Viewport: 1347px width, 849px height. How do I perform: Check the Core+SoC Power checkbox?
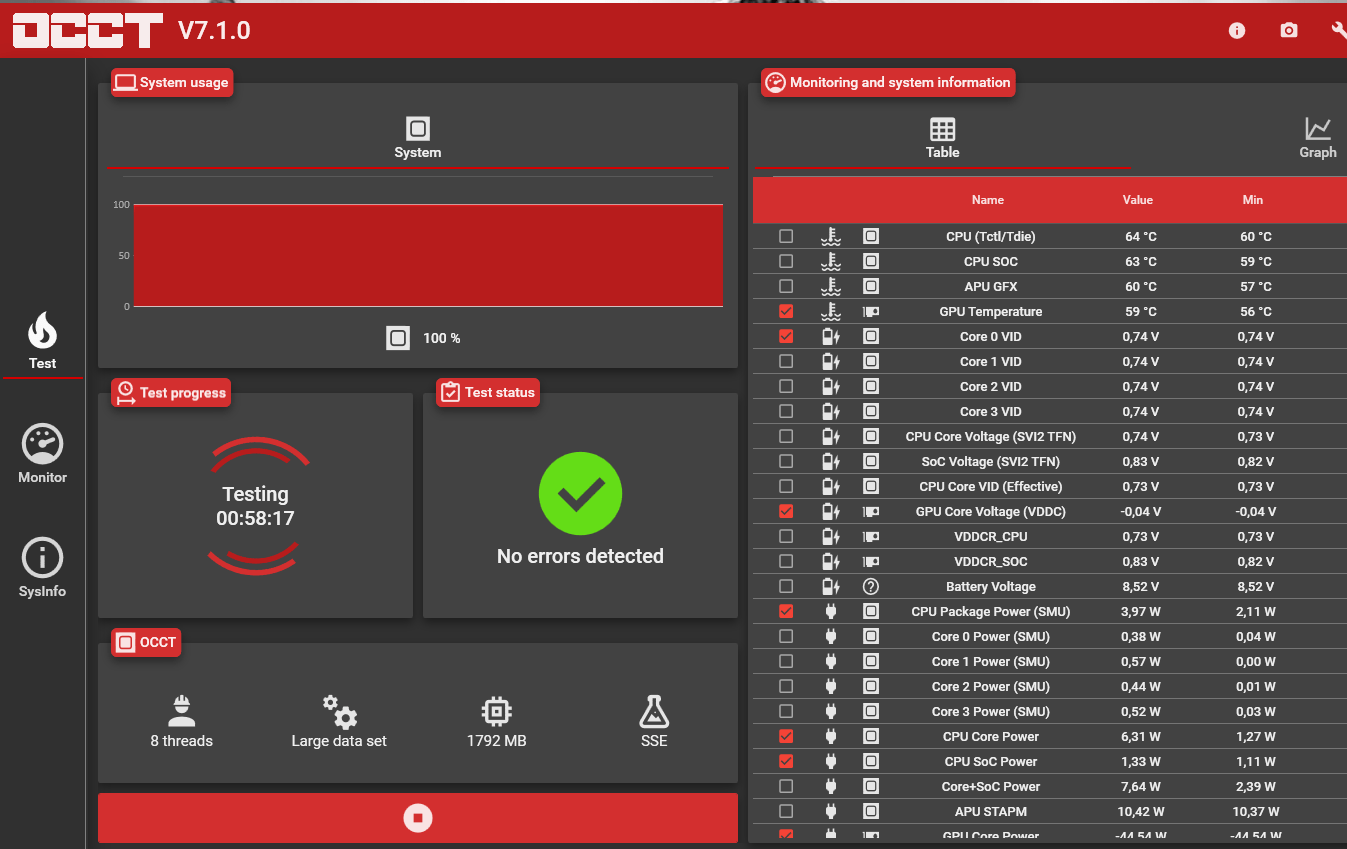[786, 786]
